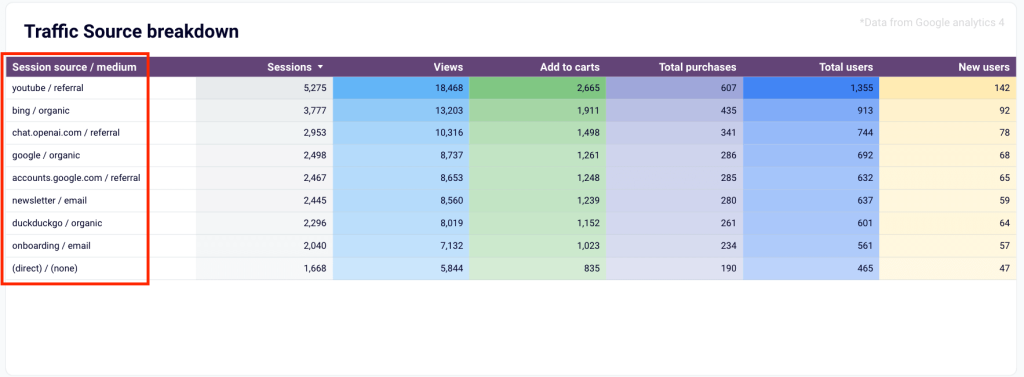Click the 465 total users cell
Viewport: 1024px width, 377px height.
(811, 268)
